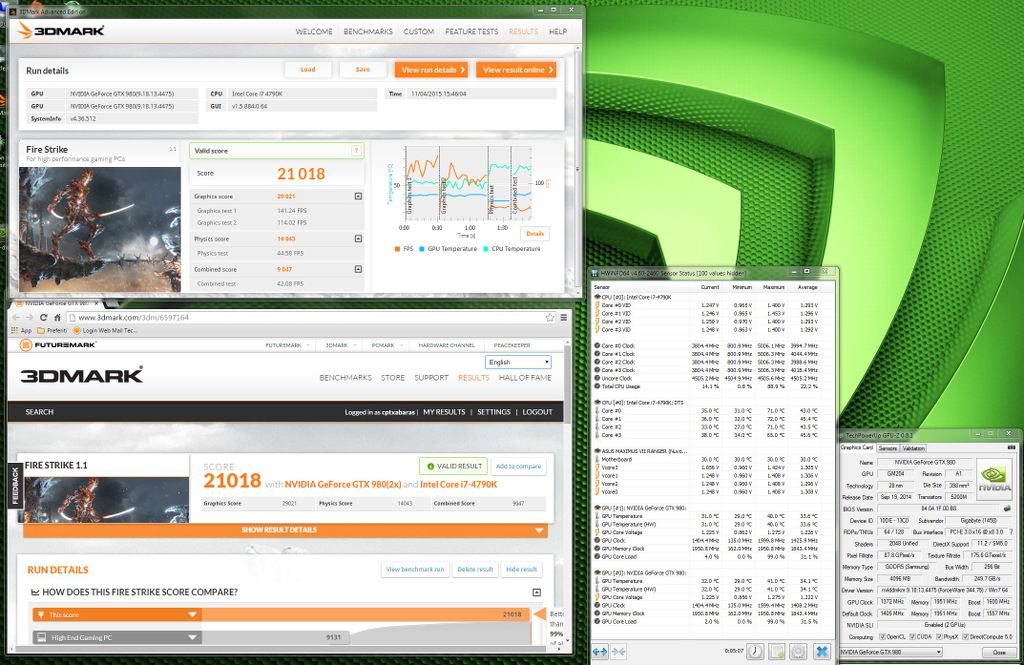Viewport: 1024px width, 665px height.
Task: Open HWiNFO sensor settings gear
Action: tap(798, 651)
